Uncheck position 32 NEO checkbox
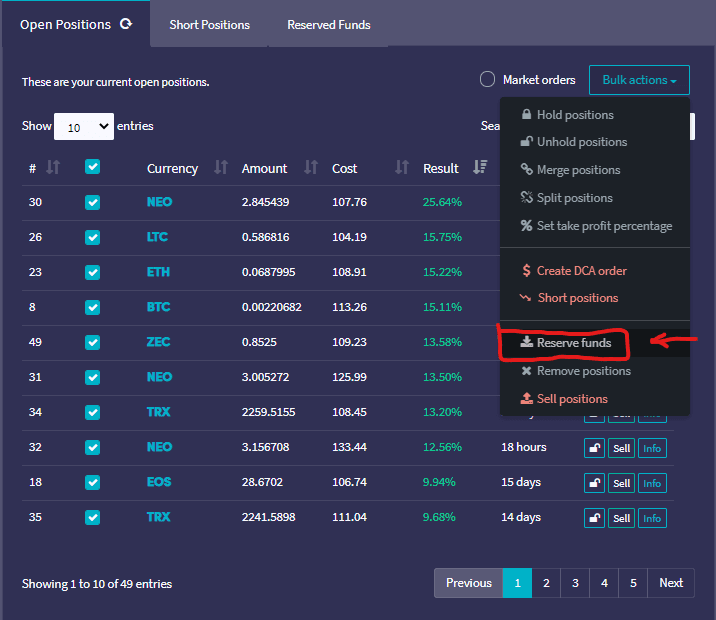Viewport: 716px width, 620px height. point(93,447)
